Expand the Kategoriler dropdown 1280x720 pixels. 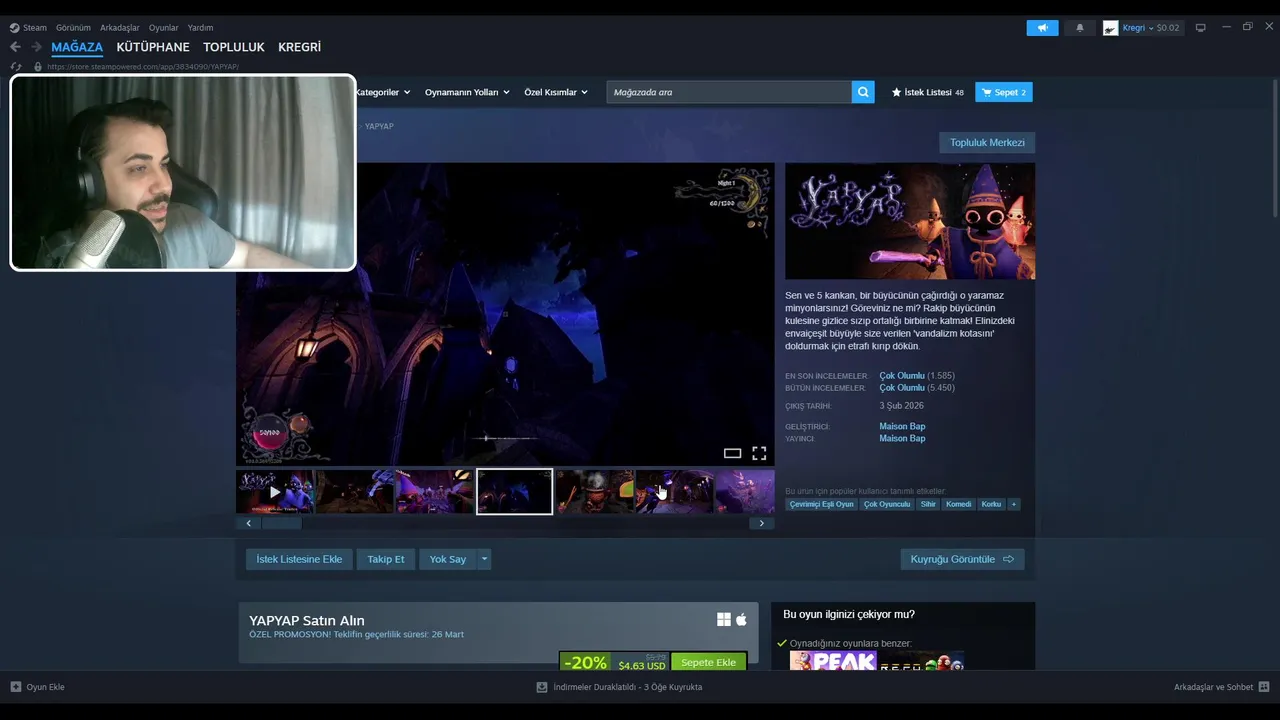[x=382, y=92]
